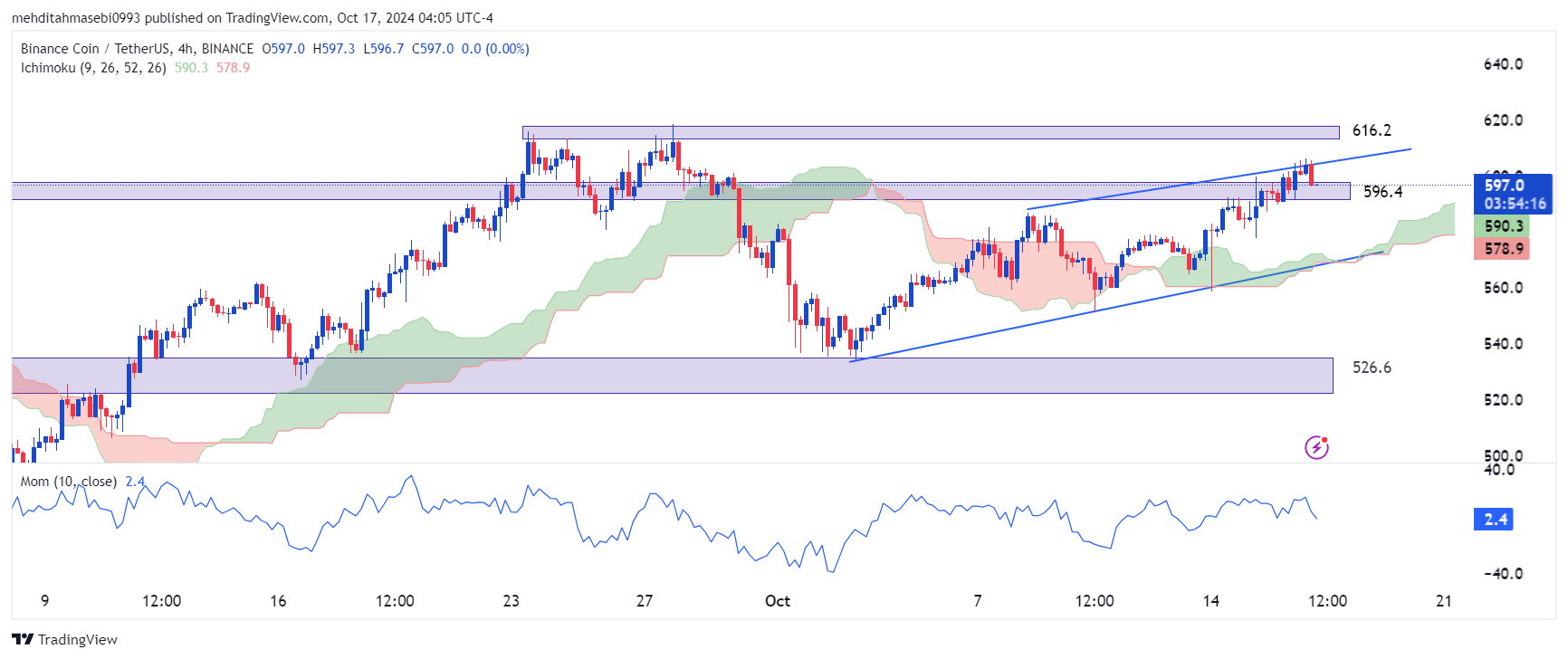Click the 520.0 price axis label
This screenshot has height=659, width=1568.
1503,400
